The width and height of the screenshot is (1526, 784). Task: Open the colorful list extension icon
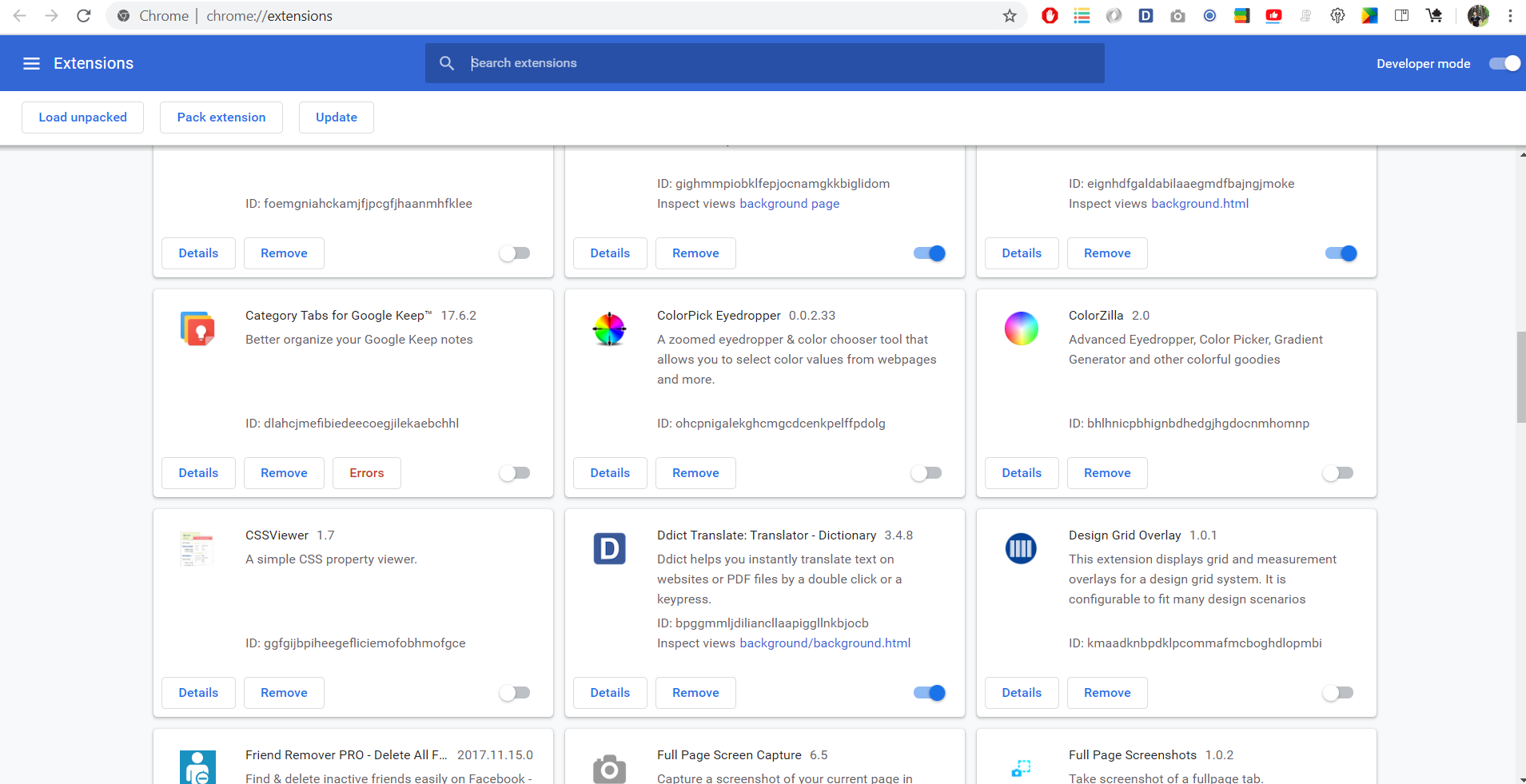[1082, 16]
